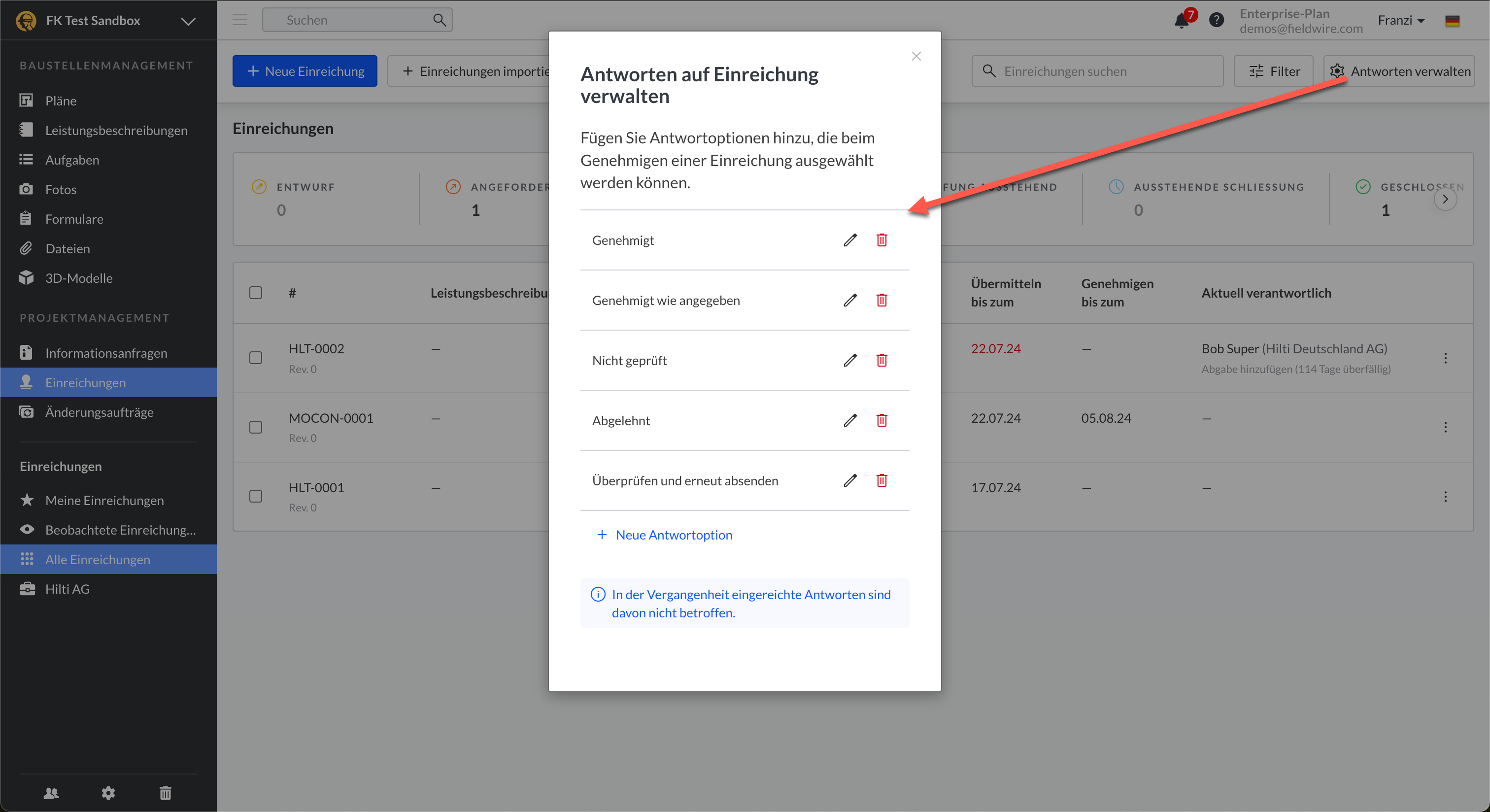Edit the Genehmigt answer option
Image resolution: width=1490 pixels, height=812 pixels.
[x=849, y=240]
